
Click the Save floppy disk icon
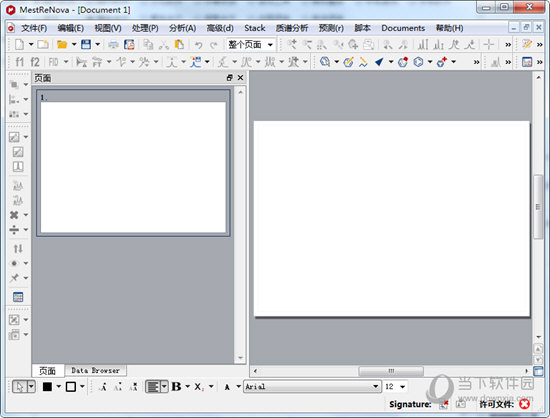coord(86,45)
